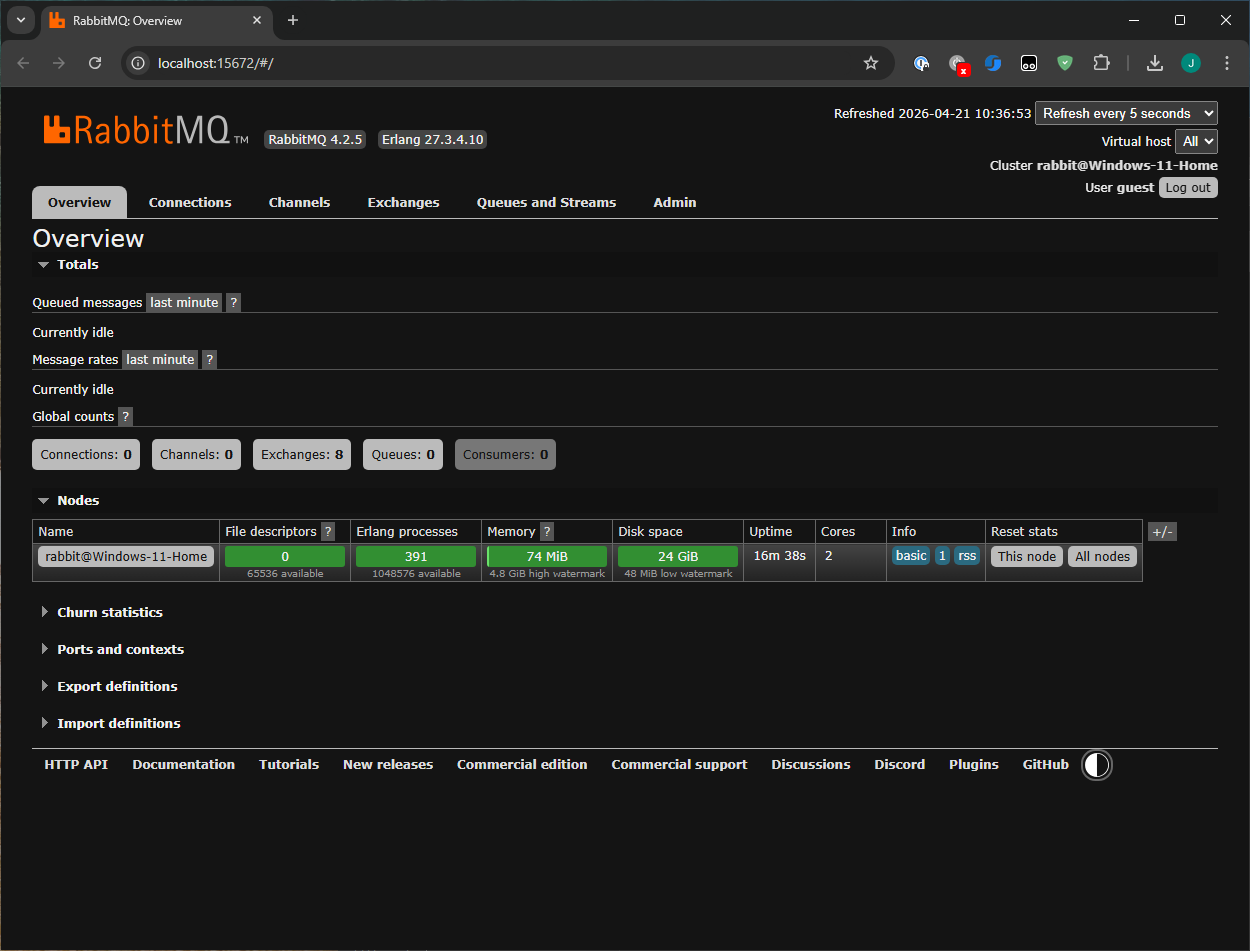1250x951 pixels.
Task: Click help icon next to Queued messages
Action: [x=233, y=302]
